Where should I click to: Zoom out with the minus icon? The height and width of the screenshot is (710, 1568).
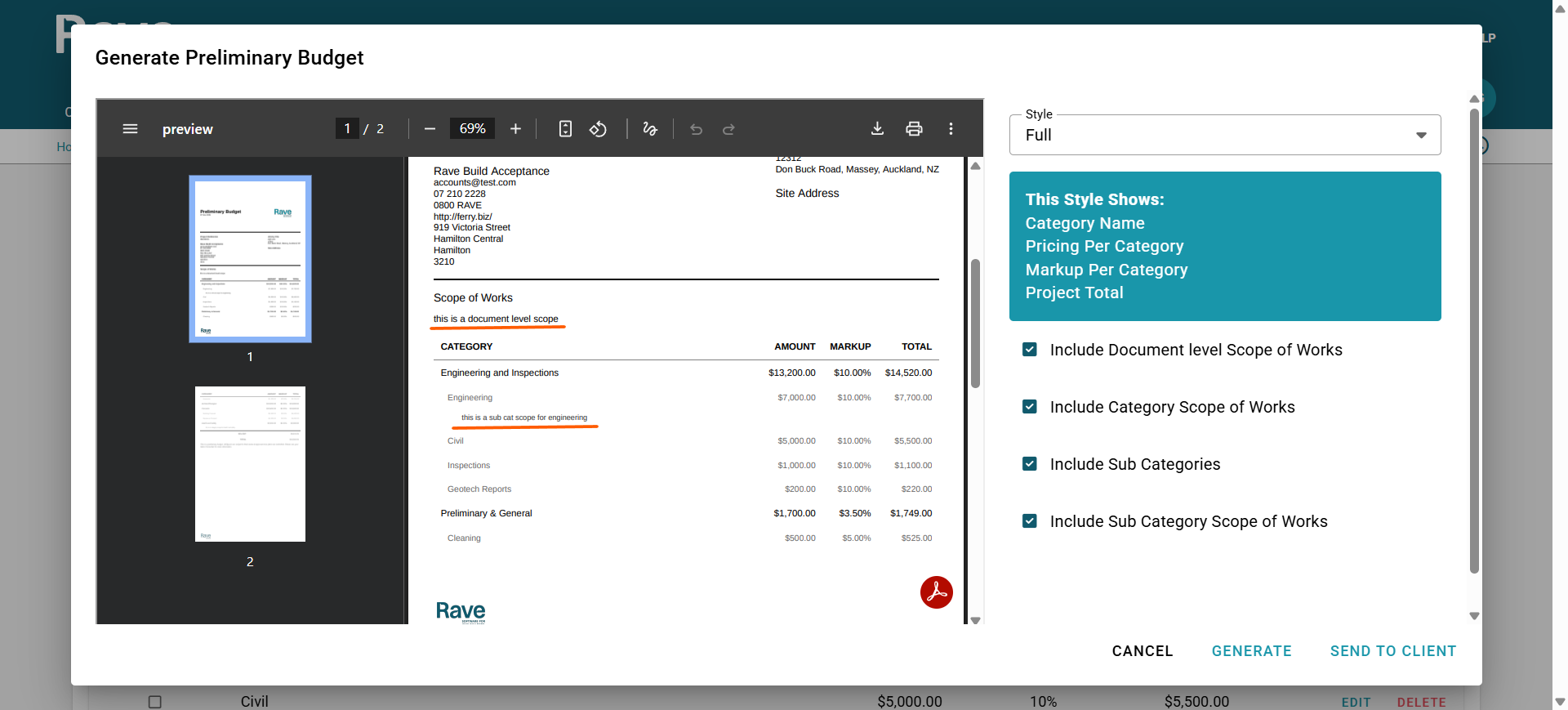tap(430, 129)
